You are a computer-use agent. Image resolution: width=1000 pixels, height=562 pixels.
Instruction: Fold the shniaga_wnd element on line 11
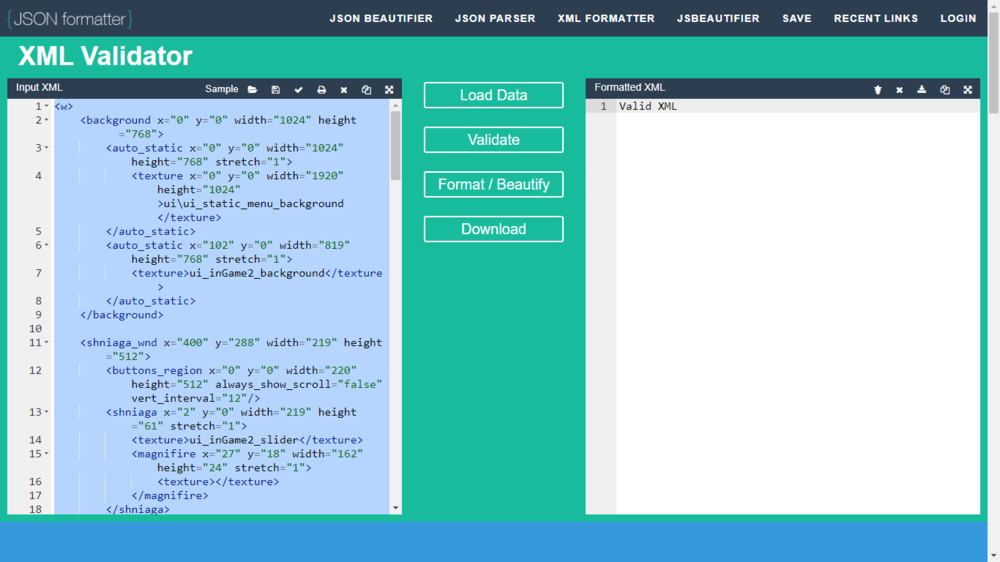46,343
